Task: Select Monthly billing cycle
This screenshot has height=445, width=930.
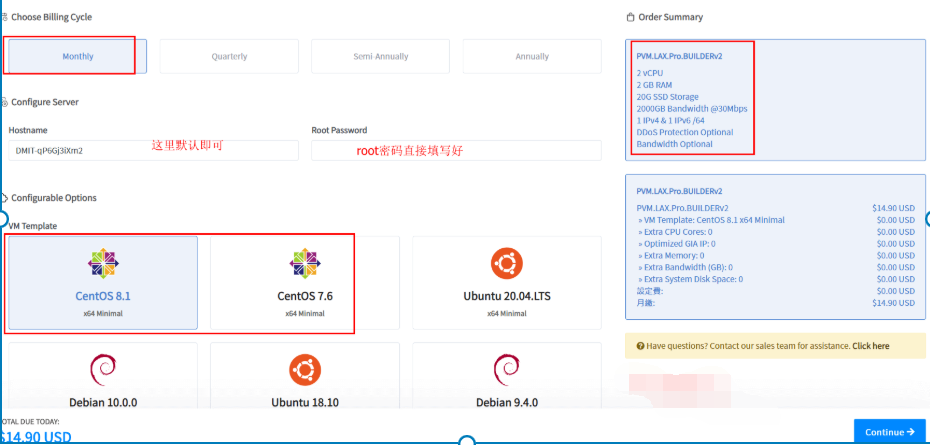Action: click(x=77, y=56)
